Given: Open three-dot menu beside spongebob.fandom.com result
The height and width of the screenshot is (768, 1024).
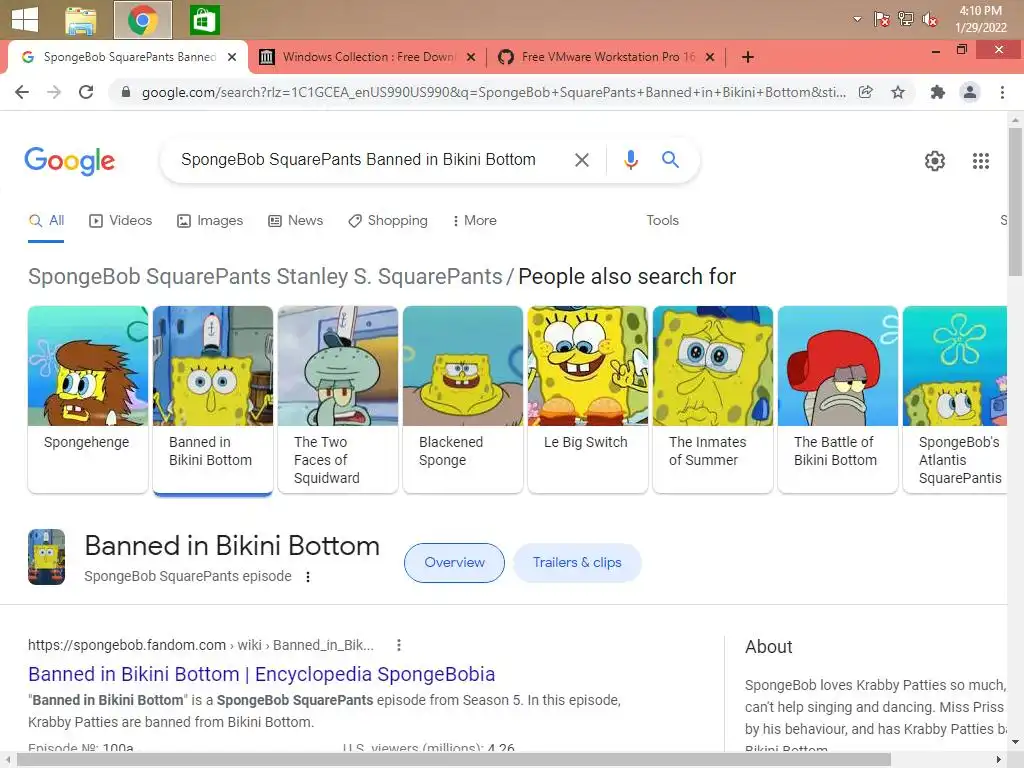Looking at the screenshot, I should [x=398, y=645].
